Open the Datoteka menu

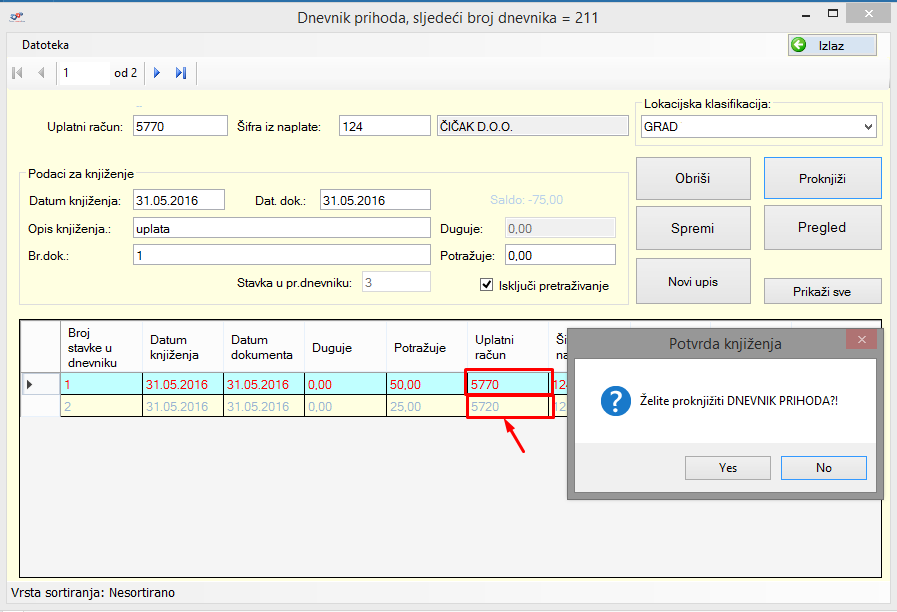[x=45, y=45]
